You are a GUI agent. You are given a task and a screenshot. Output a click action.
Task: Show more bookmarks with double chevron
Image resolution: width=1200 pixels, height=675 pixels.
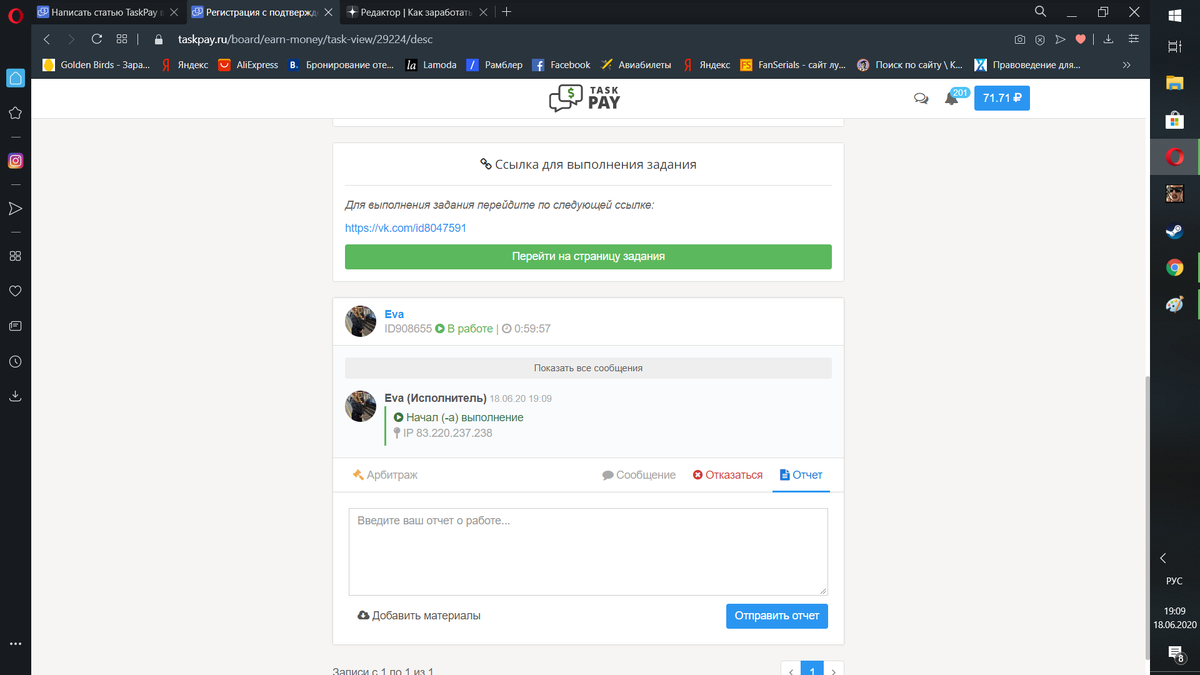tap(1127, 65)
